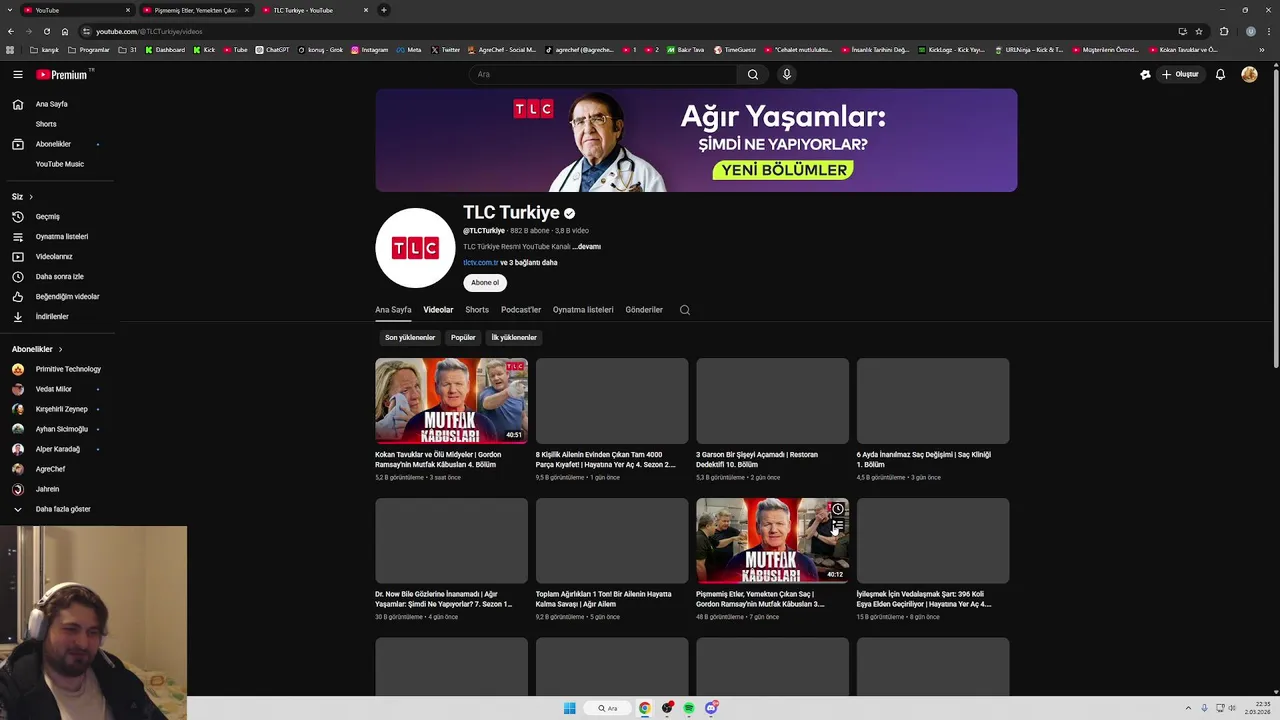Viewport: 1280px width, 720px height.
Task: Open a new browser tab
Action: point(384,10)
